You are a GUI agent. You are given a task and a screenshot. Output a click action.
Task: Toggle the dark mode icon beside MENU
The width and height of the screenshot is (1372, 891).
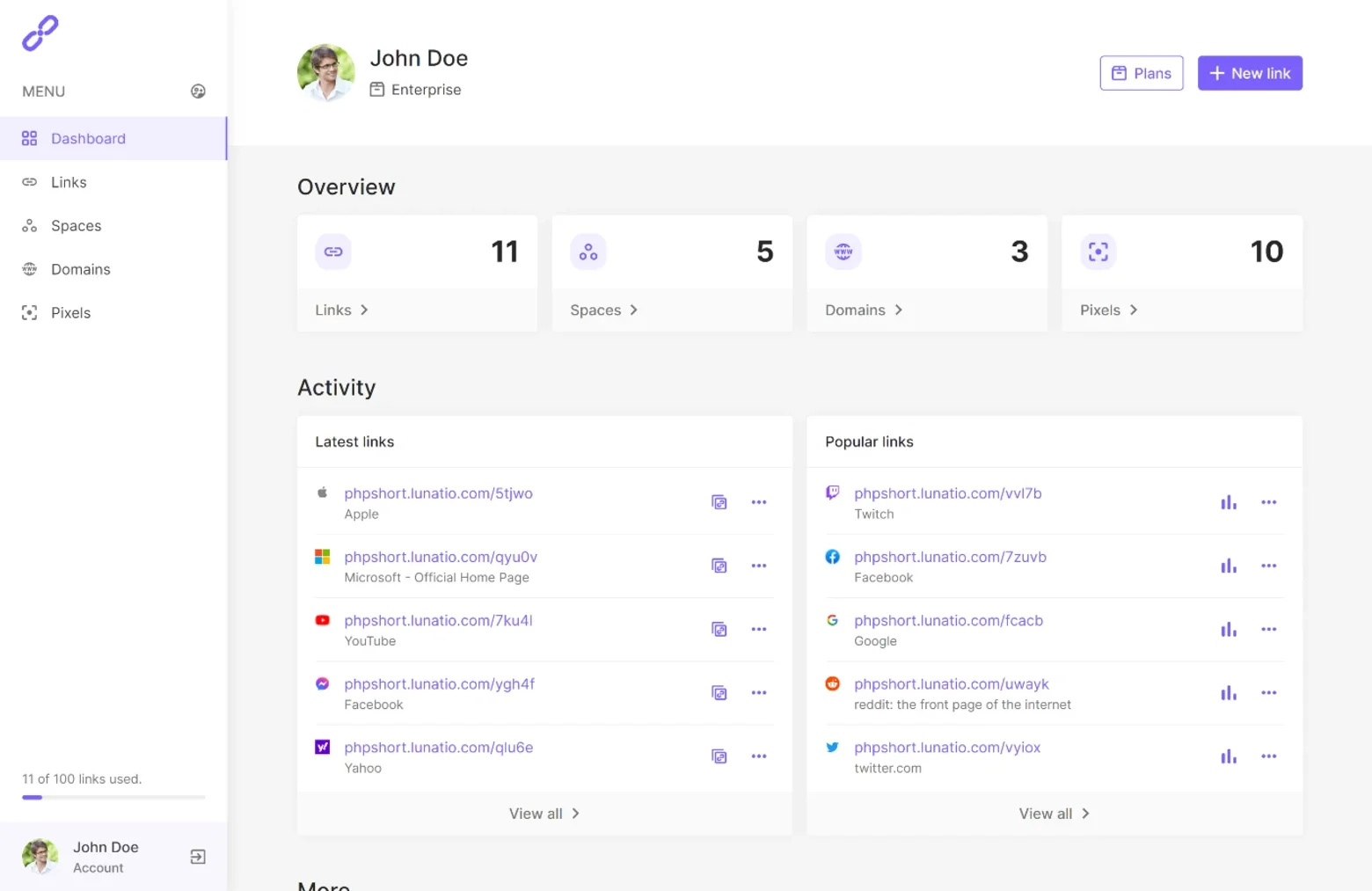(198, 91)
